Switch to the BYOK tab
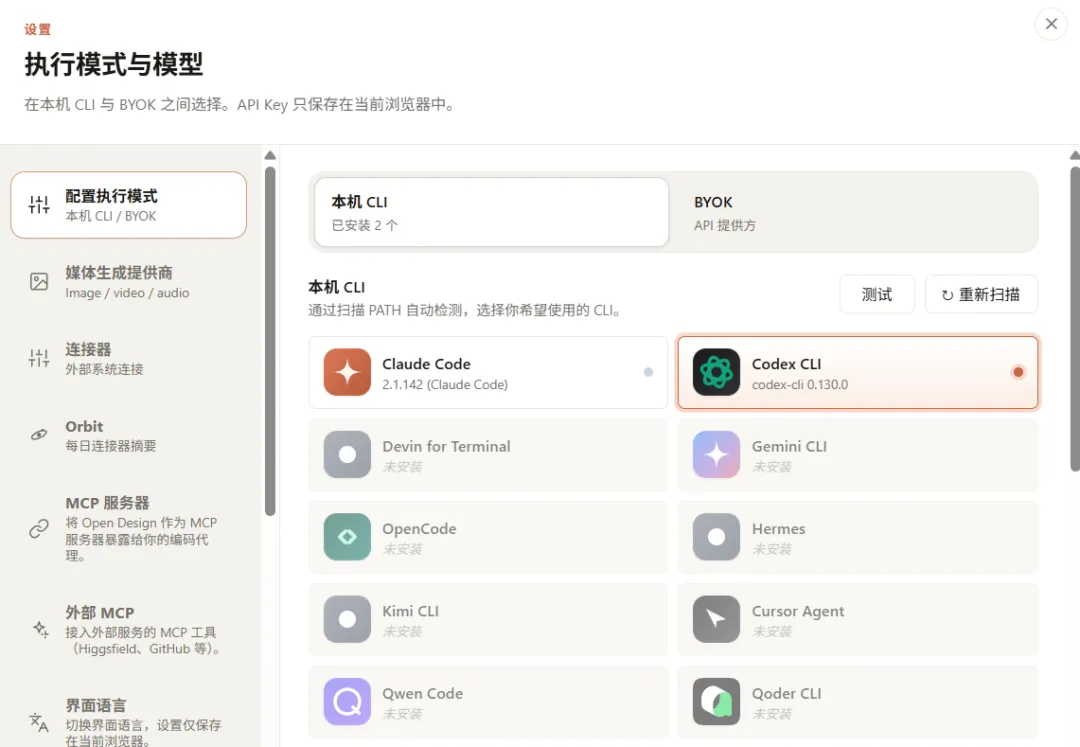The height and width of the screenshot is (747, 1080). (854, 212)
